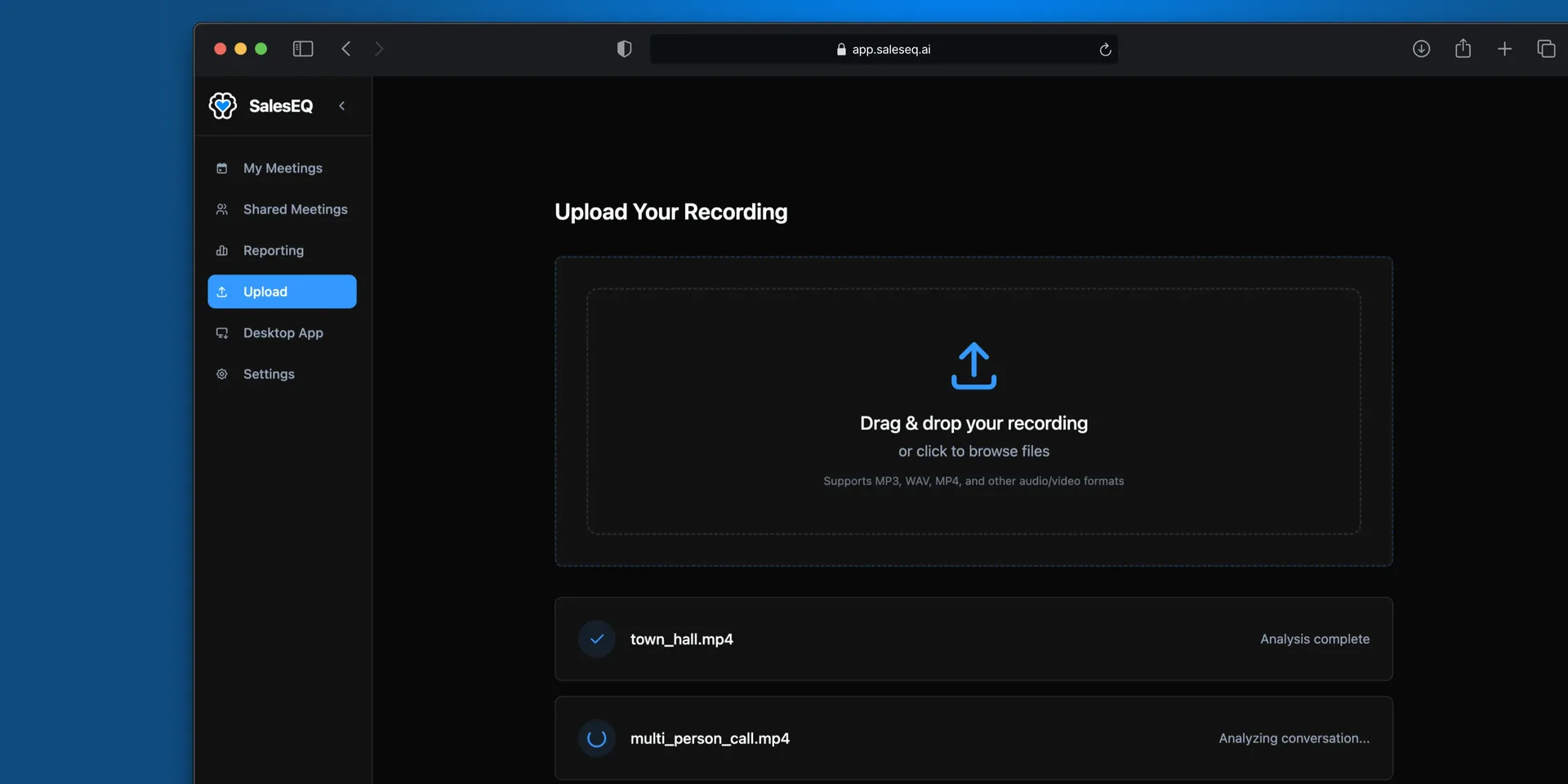Screen dimensions: 1568x784
Task: Open Shared Meetings in sidebar
Action: [x=282, y=209]
